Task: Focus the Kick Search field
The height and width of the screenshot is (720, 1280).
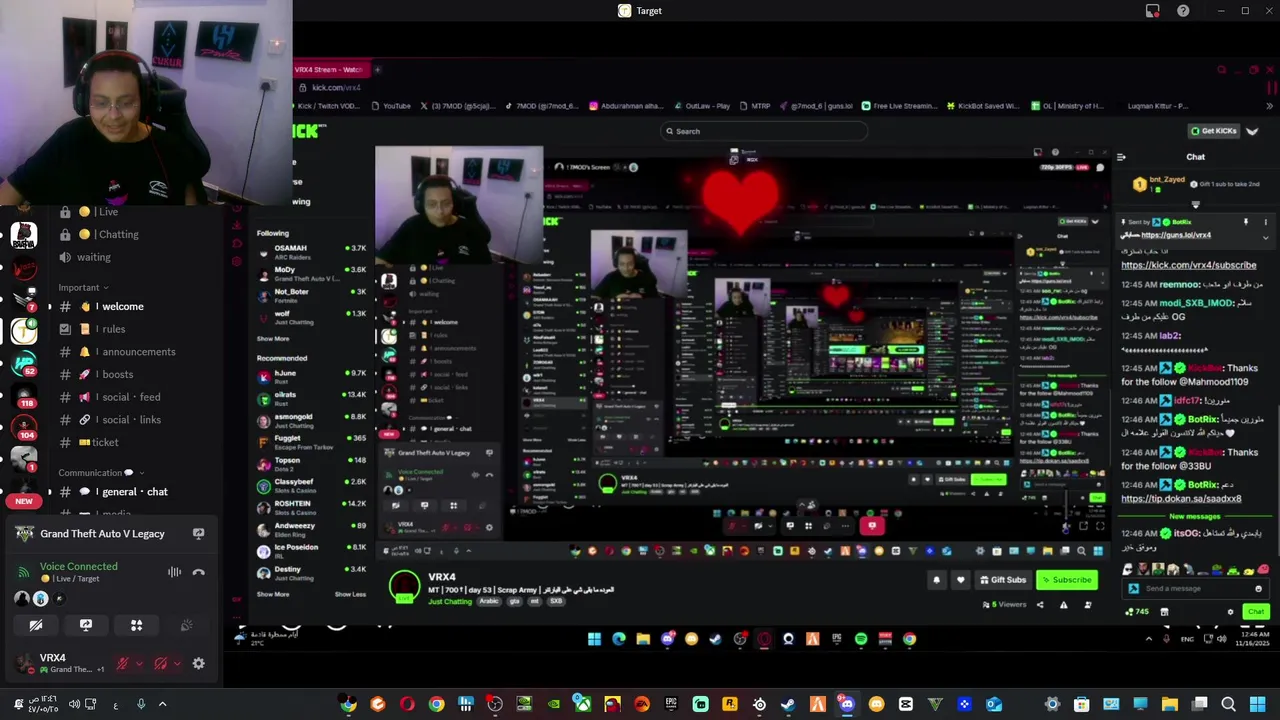Action: (765, 131)
